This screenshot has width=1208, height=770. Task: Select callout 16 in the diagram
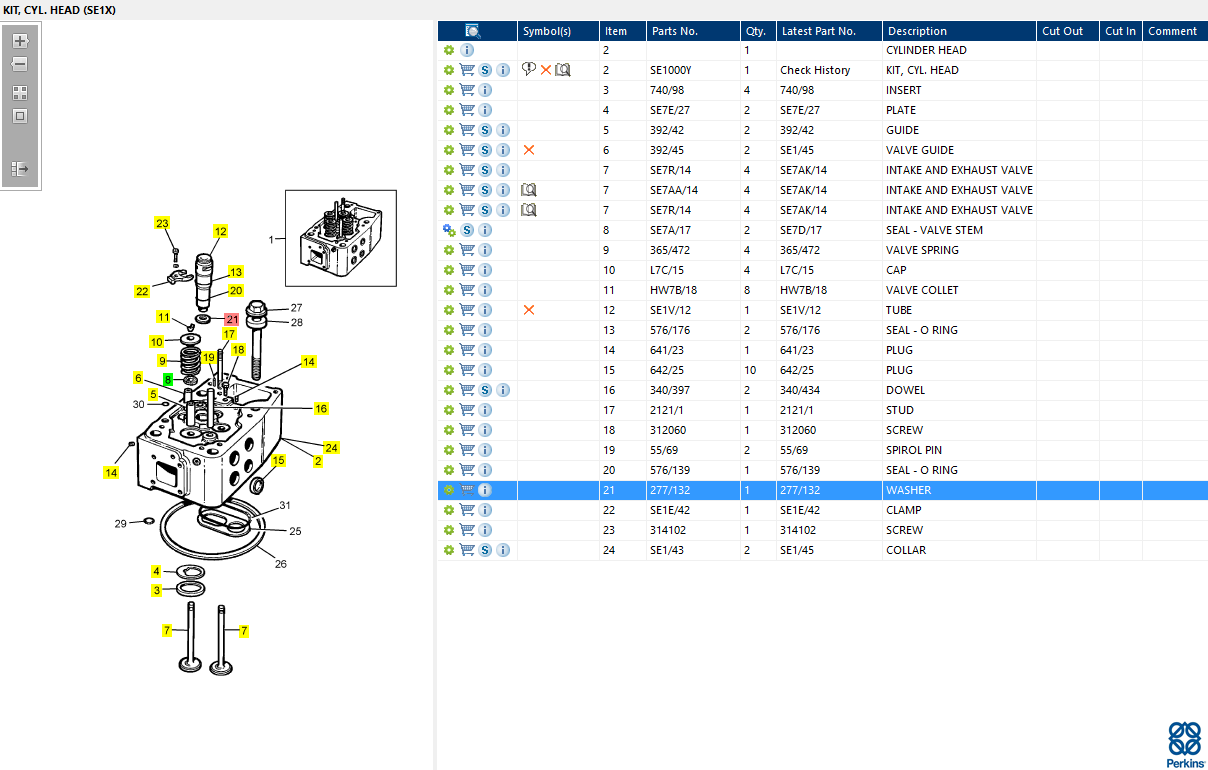click(321, 408)
